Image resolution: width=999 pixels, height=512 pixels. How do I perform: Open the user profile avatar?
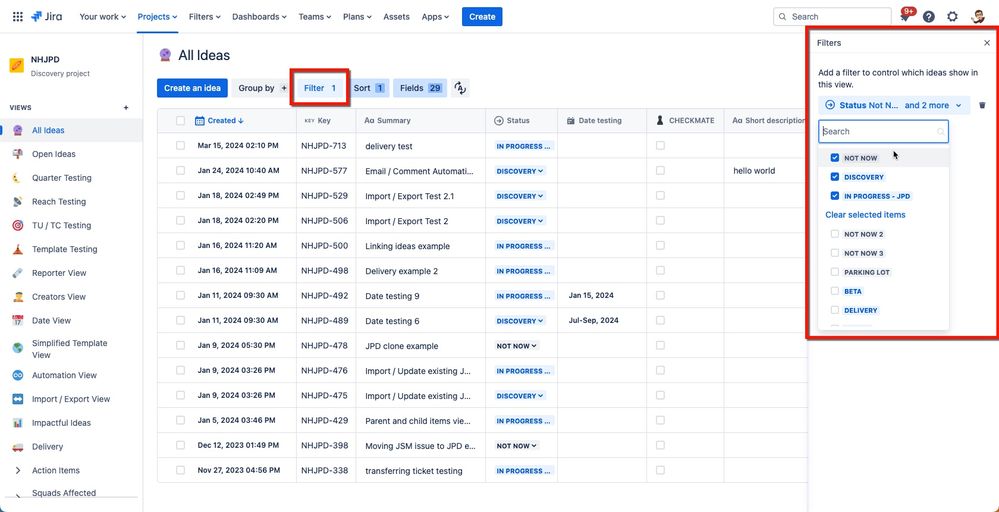[x=978, y=17]
